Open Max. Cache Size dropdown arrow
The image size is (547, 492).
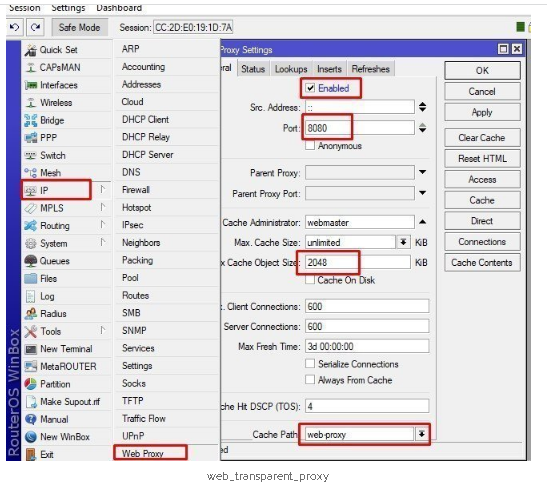coord(403,242)
